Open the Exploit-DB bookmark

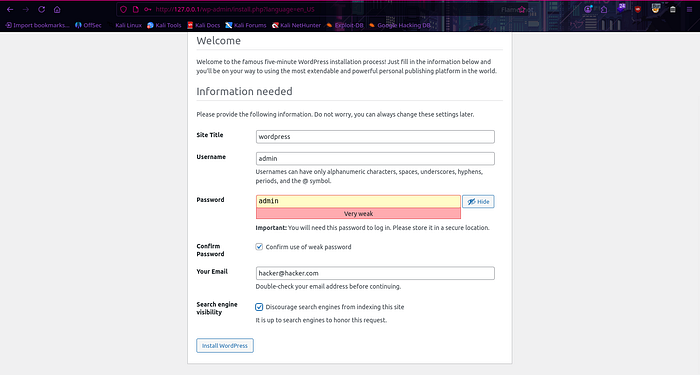click(x=345, y=25)
